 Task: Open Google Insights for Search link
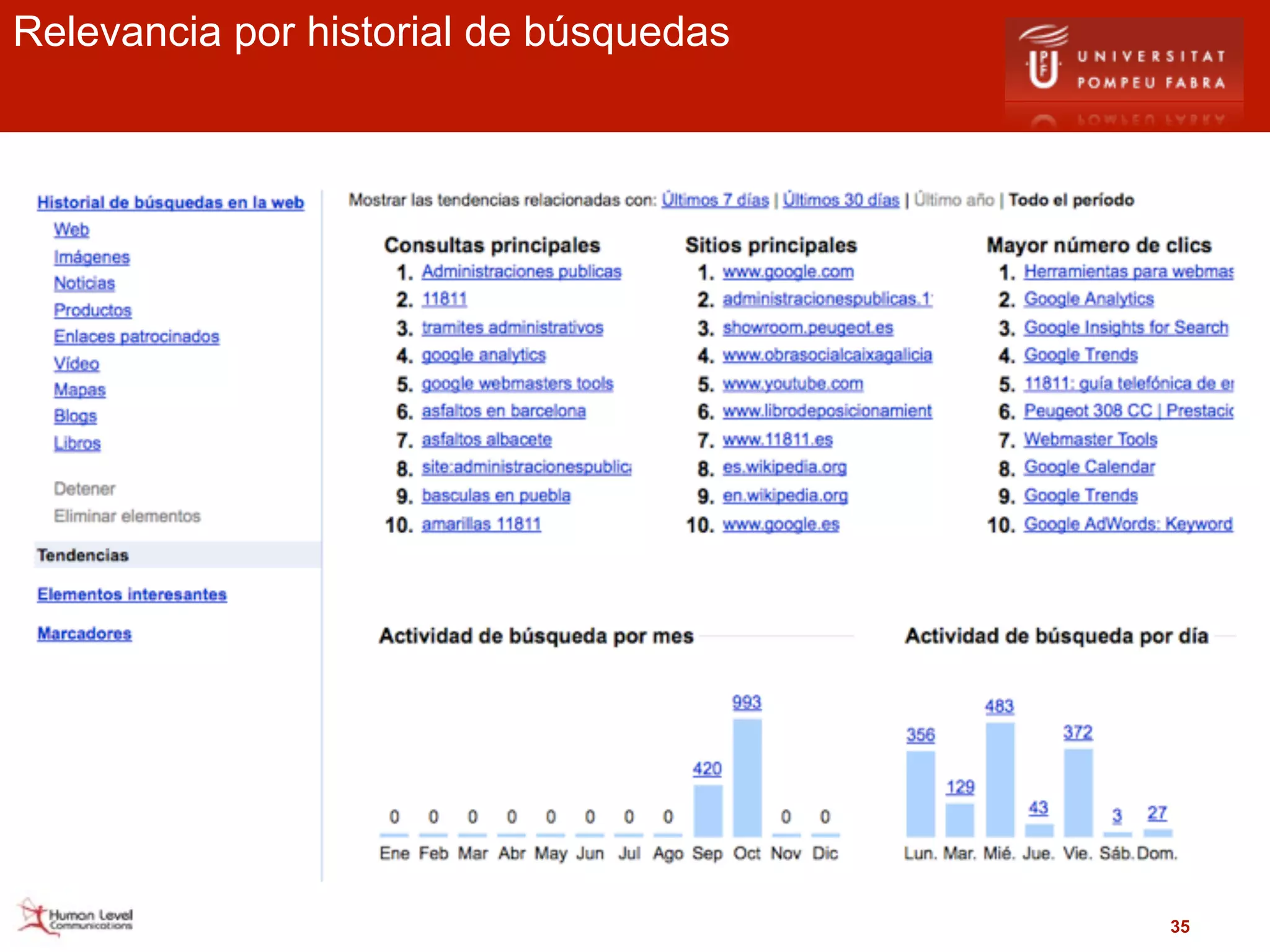click(1126, 327)
